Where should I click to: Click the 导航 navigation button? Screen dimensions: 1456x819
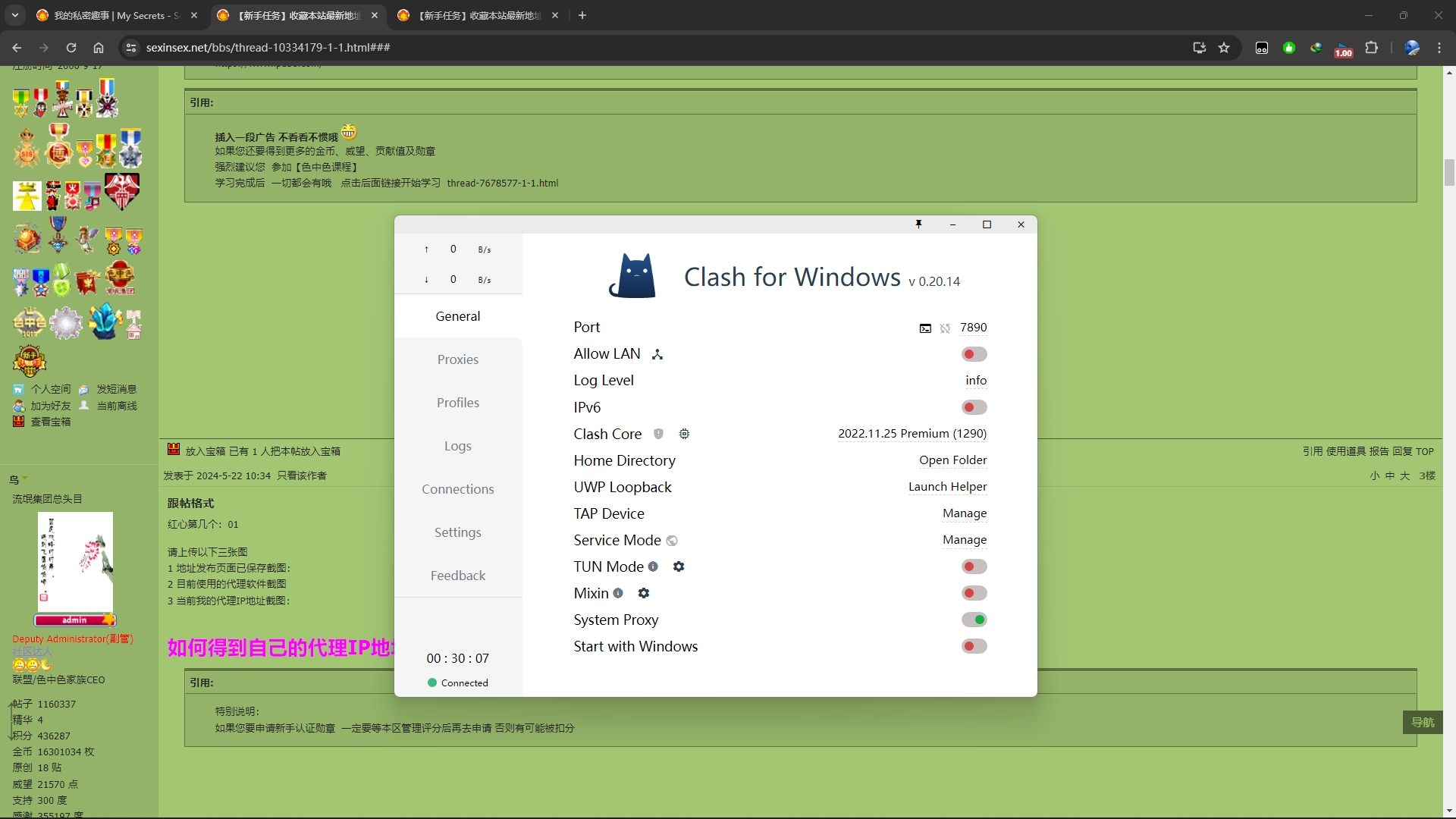[x=1423, y=722]
